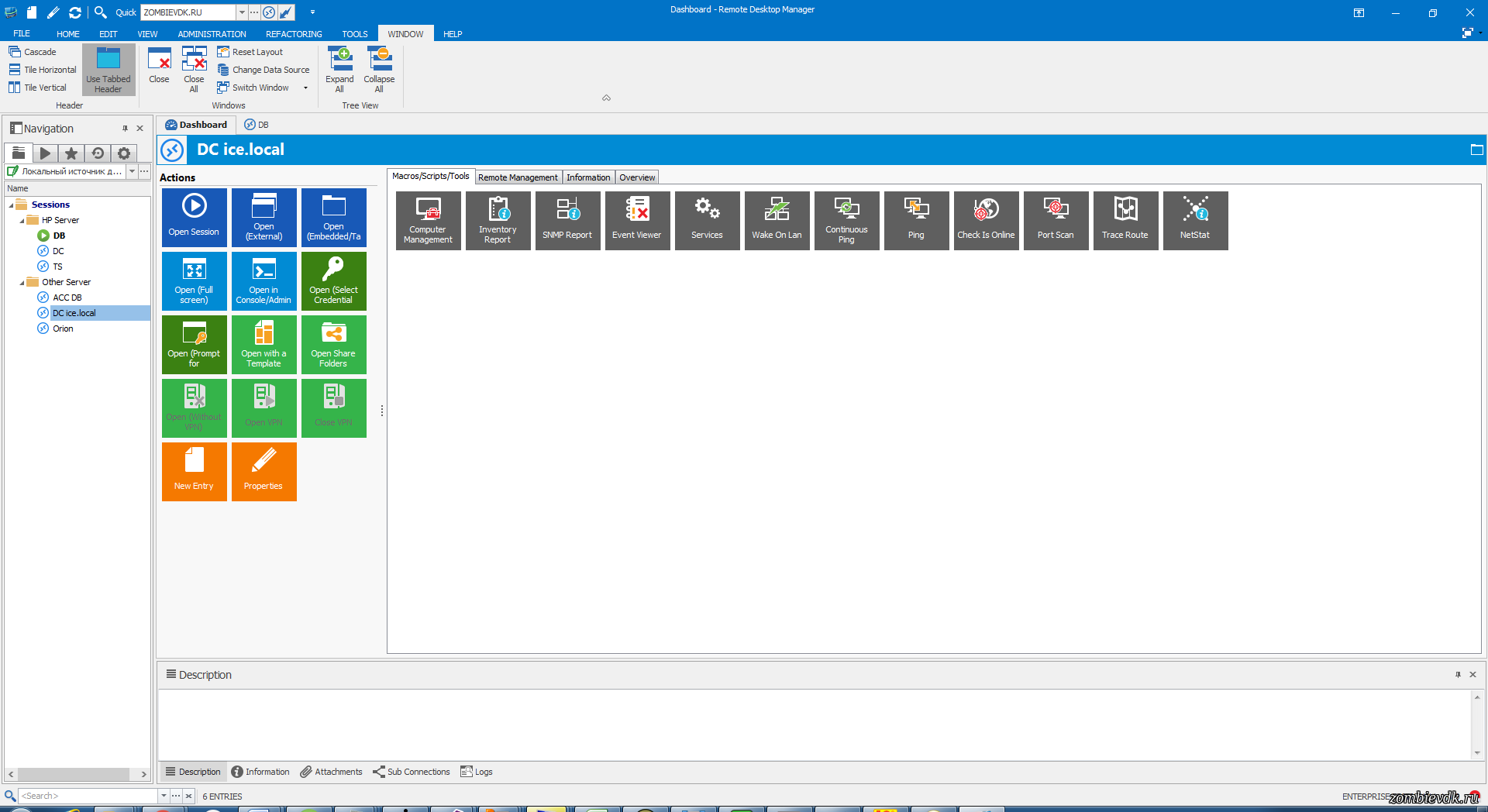Run the Ping tool
This screenshot has width=1488, height=812.
(x=916, y=221)
